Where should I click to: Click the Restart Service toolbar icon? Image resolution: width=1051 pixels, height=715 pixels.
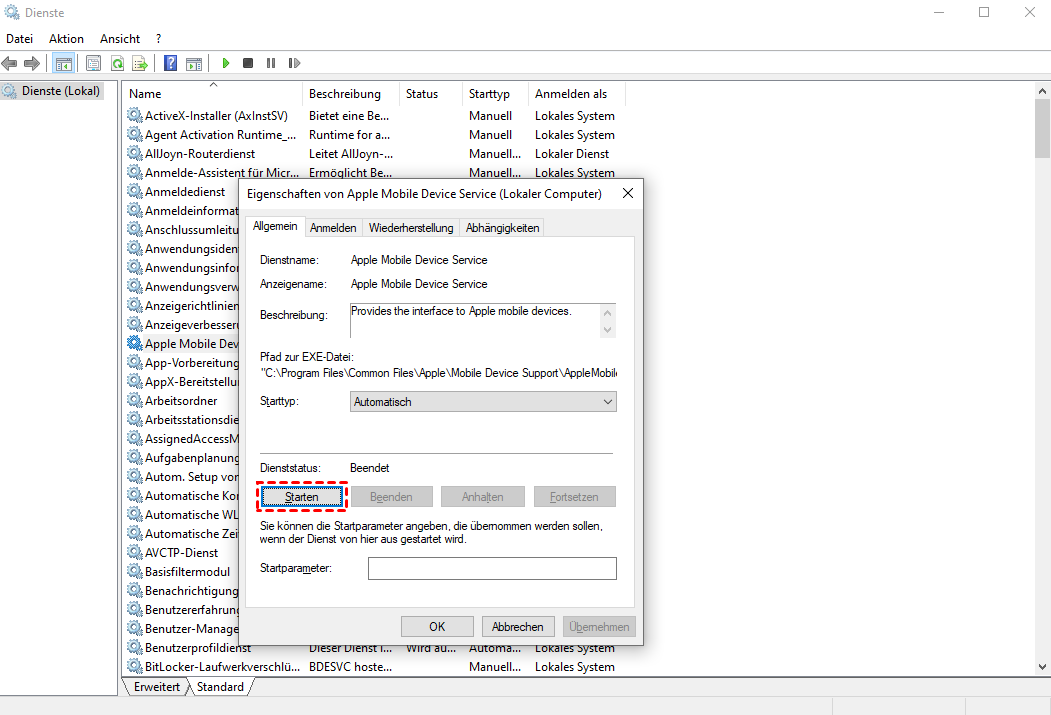pyautogui.click(x=294, y=63)
